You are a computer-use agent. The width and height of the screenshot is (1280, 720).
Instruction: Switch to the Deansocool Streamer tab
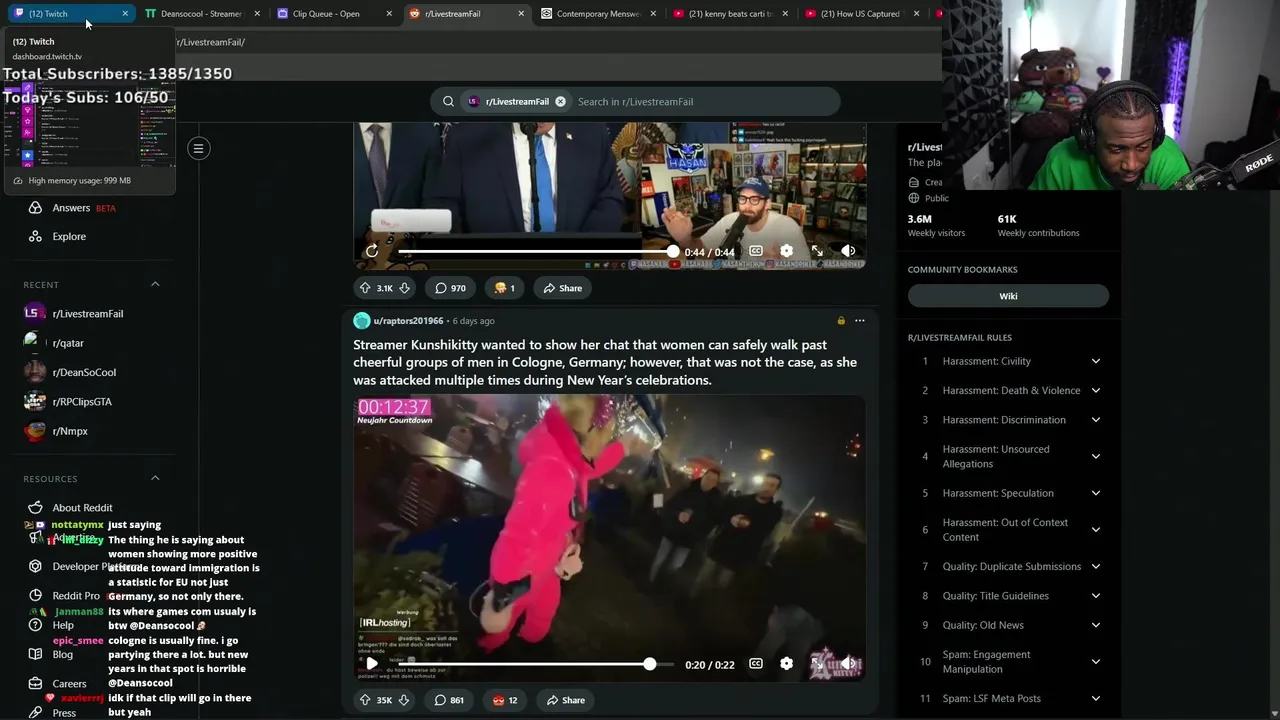[200, 14]
